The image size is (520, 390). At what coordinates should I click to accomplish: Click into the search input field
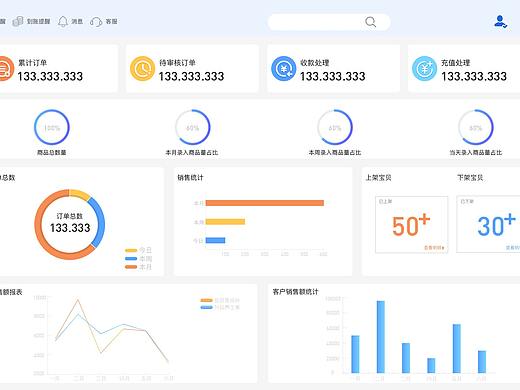pyautogui.click(x=329, y=22)
